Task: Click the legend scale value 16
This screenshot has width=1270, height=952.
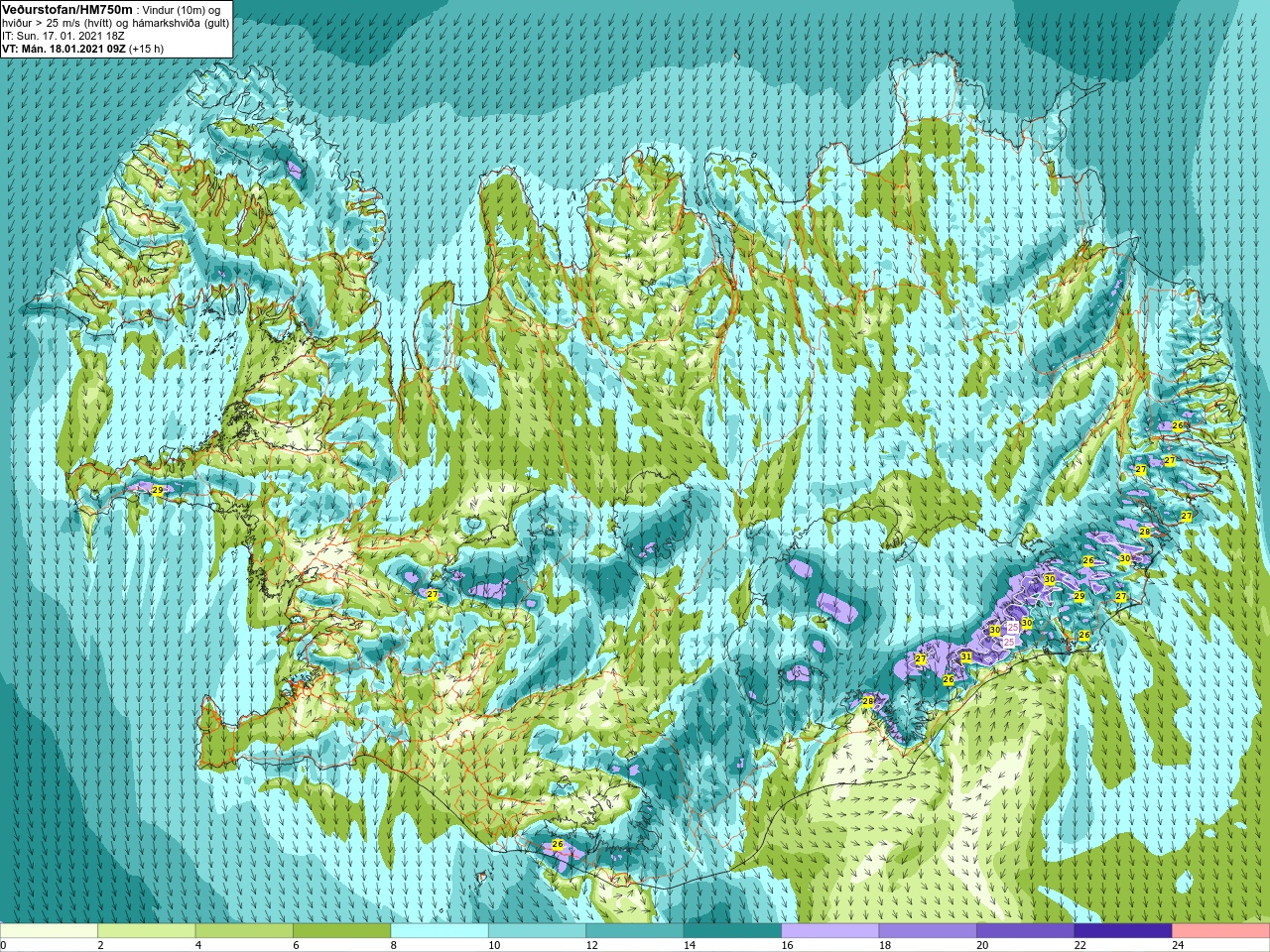Action: point(788,945)
